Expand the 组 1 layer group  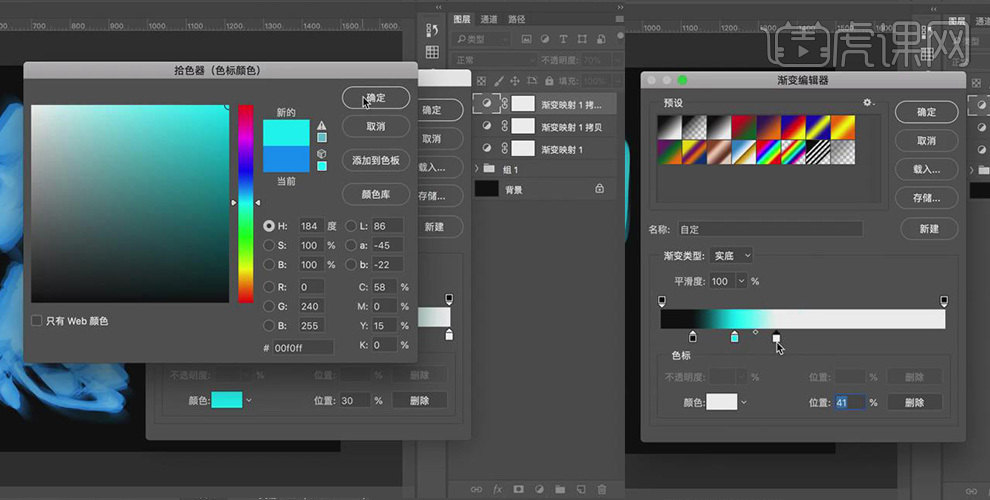click(477, 169)
